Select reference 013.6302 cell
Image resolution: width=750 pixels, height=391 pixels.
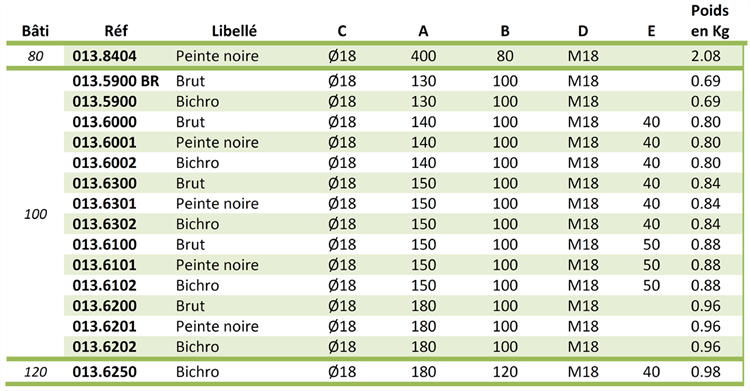coord(104,224)
